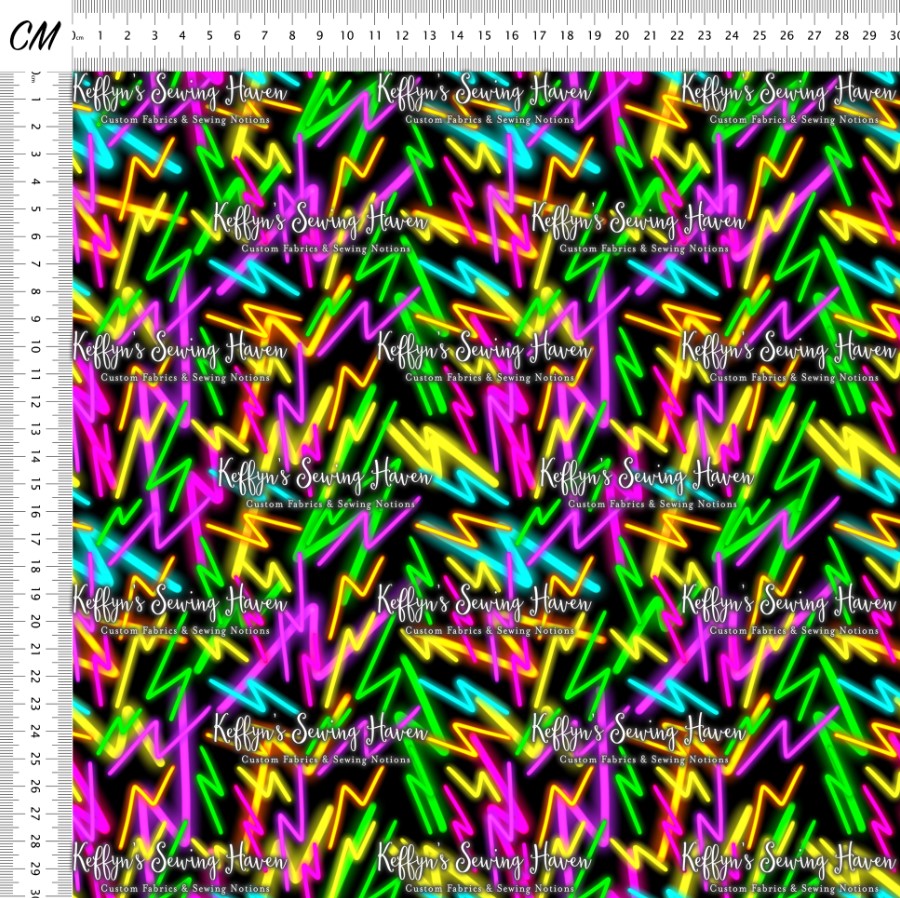Click the 25 mark on the left ruler
The height and width of the screenshot is (898, 900).
[36, 759]
